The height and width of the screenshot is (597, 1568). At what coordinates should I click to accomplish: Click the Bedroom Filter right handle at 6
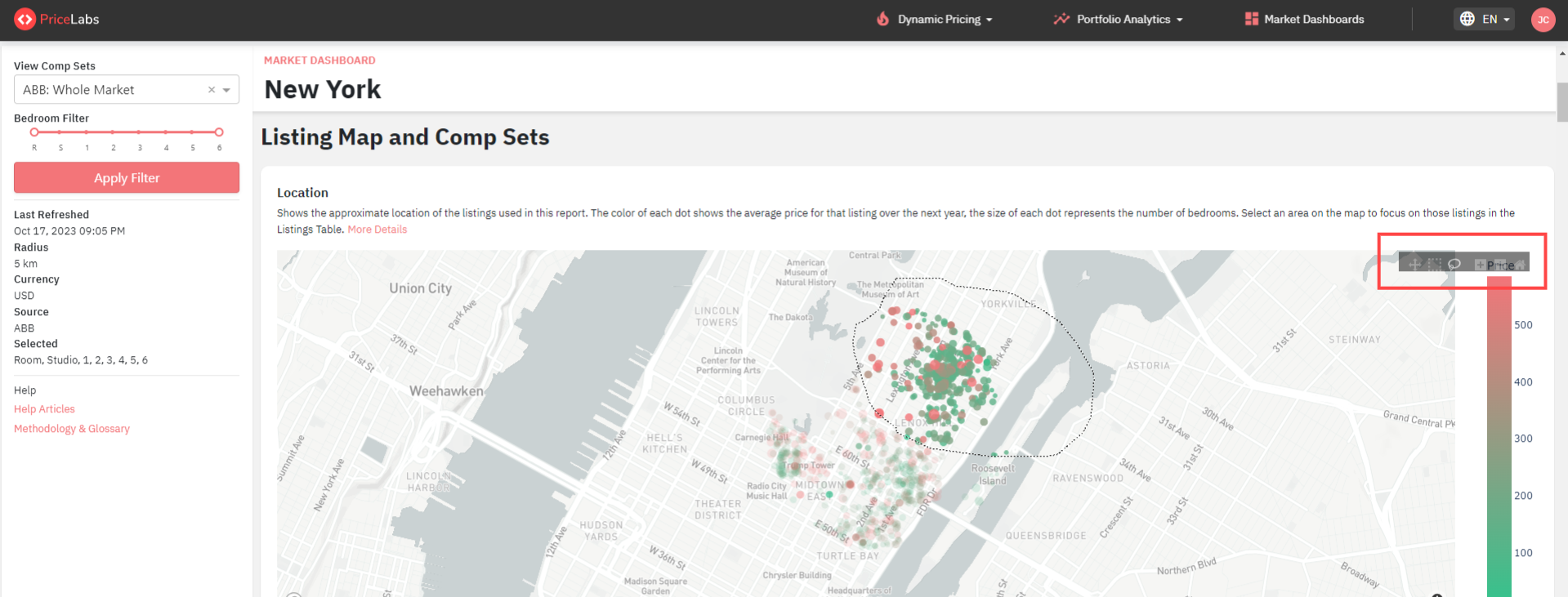[x=219, y=131]
